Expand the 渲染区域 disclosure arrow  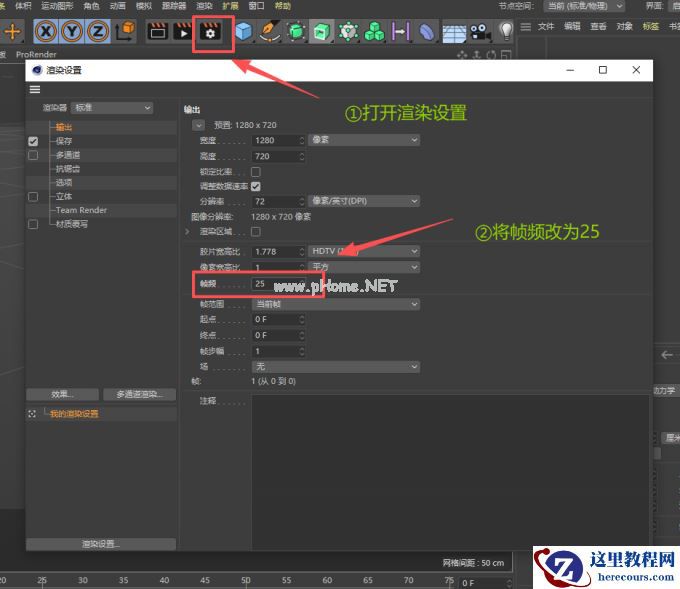(187, 232)
